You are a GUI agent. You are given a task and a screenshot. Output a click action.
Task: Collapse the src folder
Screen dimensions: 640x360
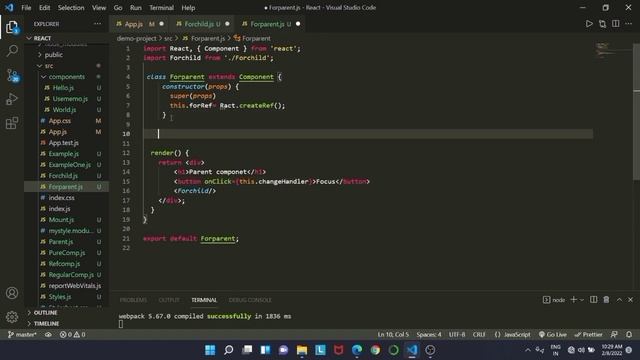[67, 66]
